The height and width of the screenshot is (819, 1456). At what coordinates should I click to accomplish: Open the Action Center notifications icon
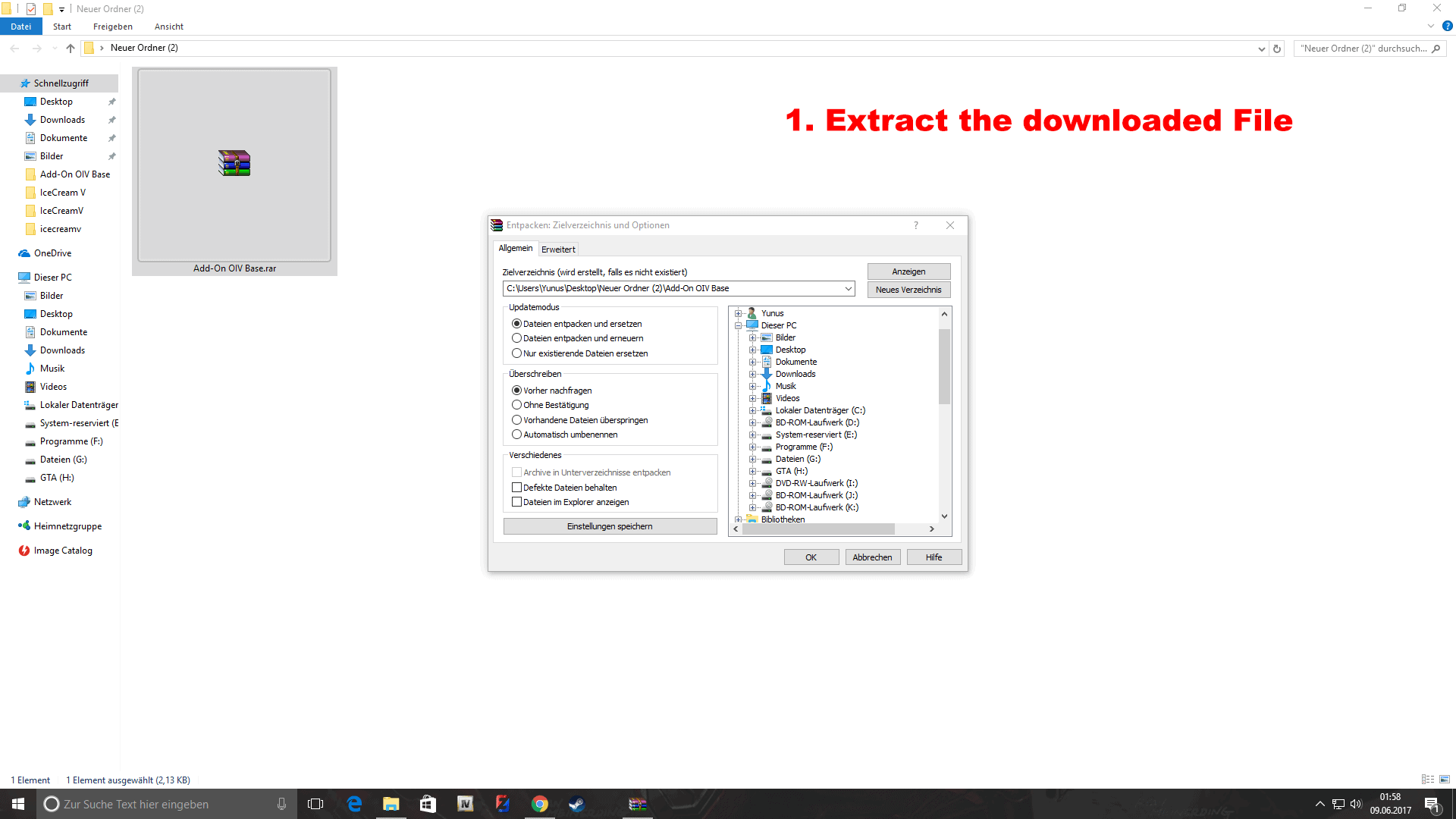coord(1432,804)
